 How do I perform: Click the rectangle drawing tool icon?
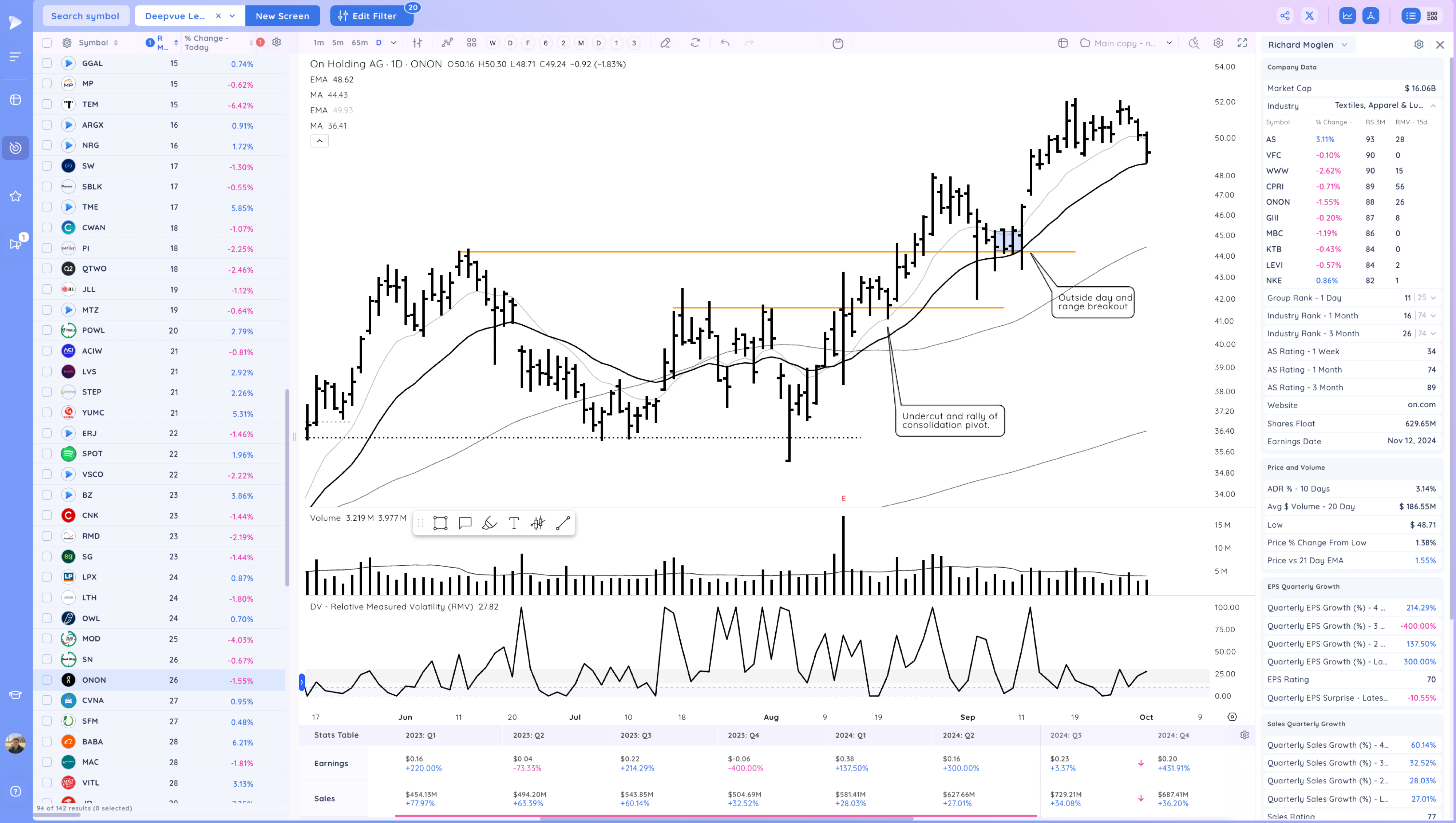[x=440, y=523]
